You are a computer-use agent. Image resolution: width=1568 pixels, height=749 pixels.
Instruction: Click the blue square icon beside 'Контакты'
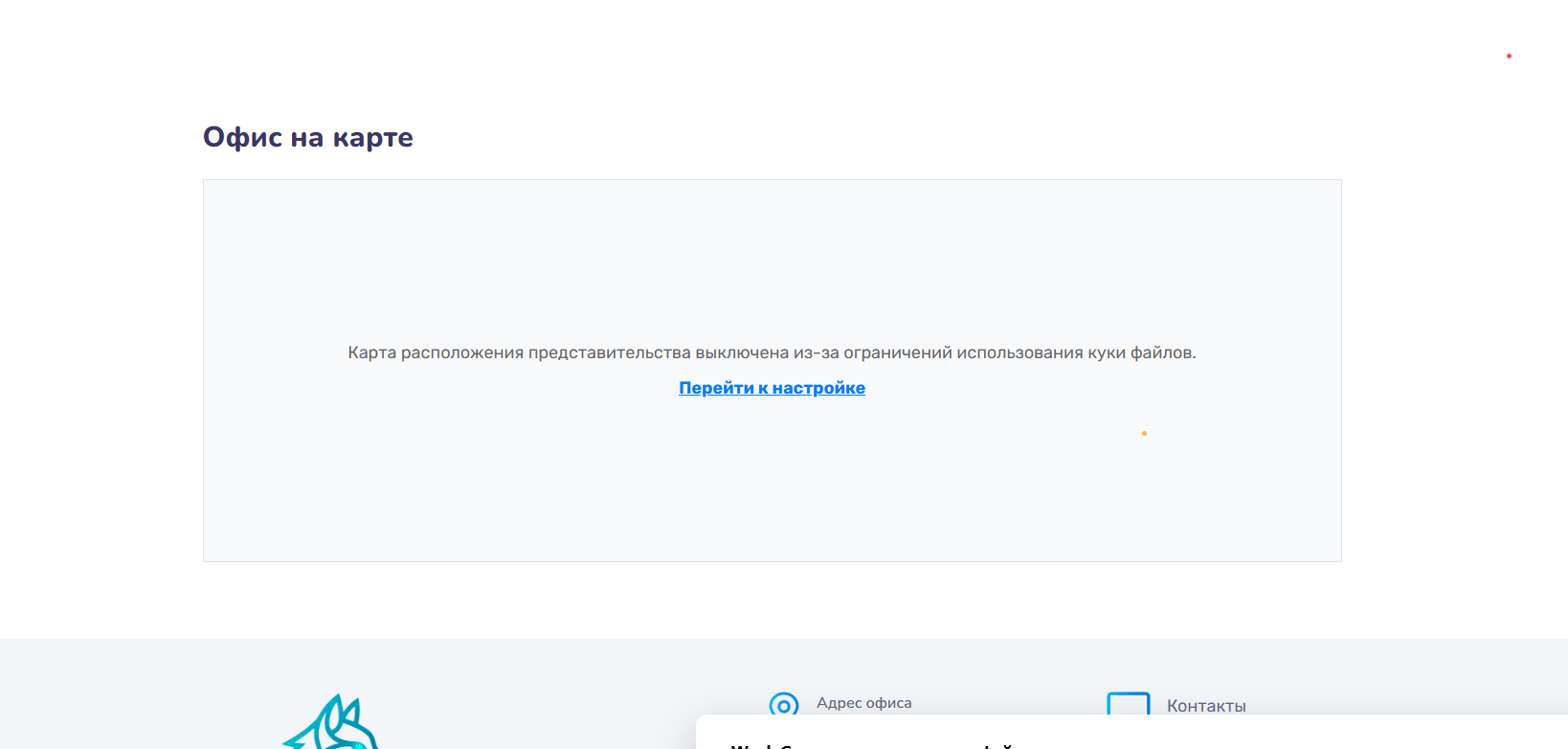[x=1128, y=704]
